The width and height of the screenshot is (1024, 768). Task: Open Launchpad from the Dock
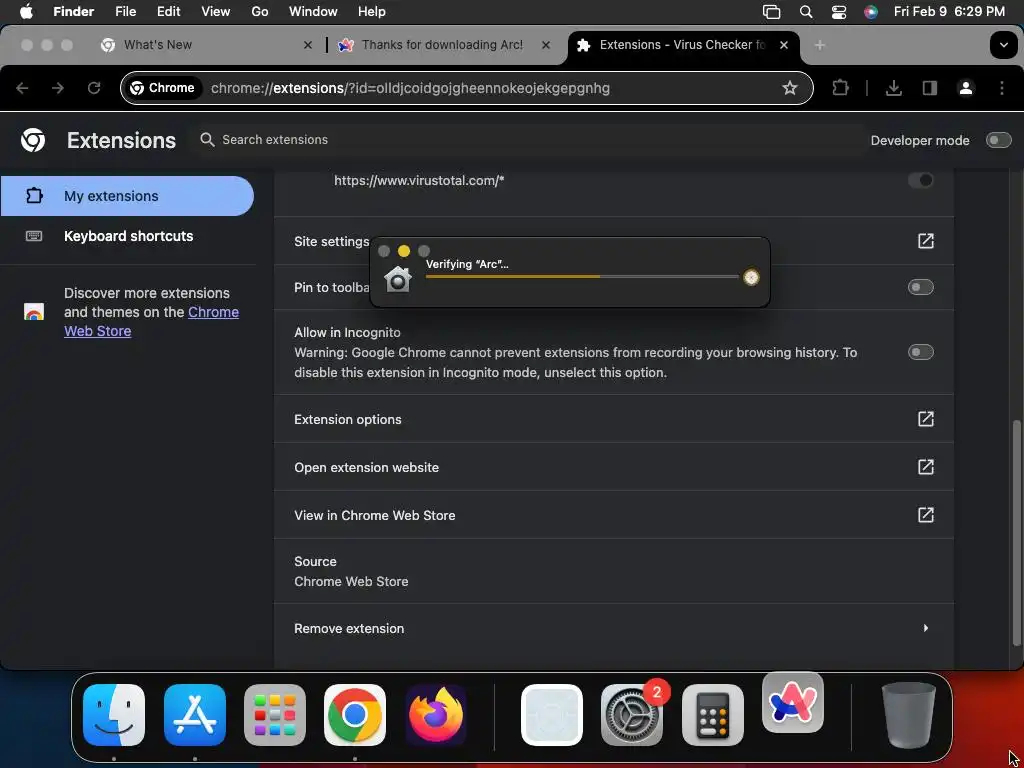click(x=275, y=715)
